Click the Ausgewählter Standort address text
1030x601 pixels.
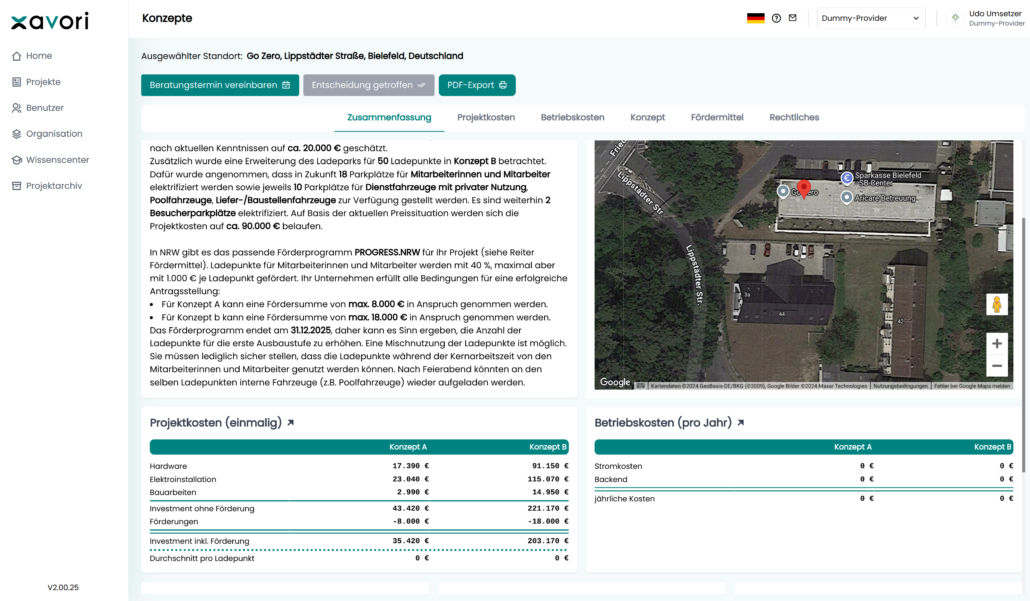(x=355, y=56)
